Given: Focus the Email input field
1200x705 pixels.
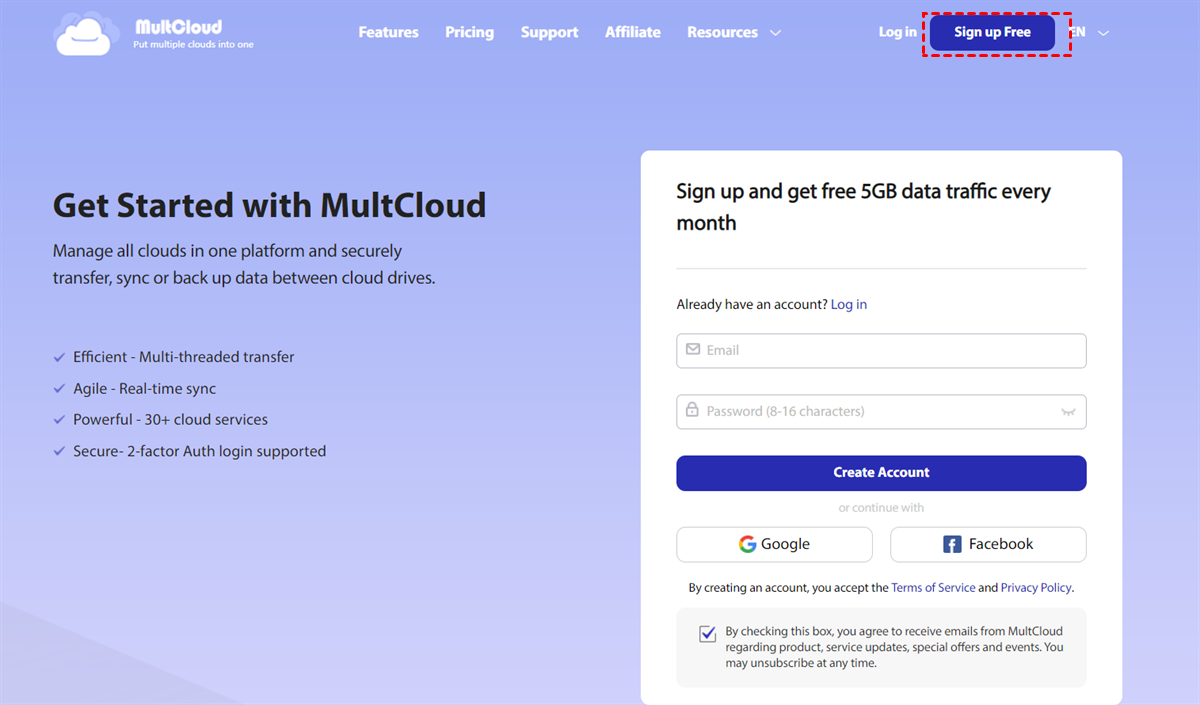Looking at the screenshot, I should pos(881,351).
